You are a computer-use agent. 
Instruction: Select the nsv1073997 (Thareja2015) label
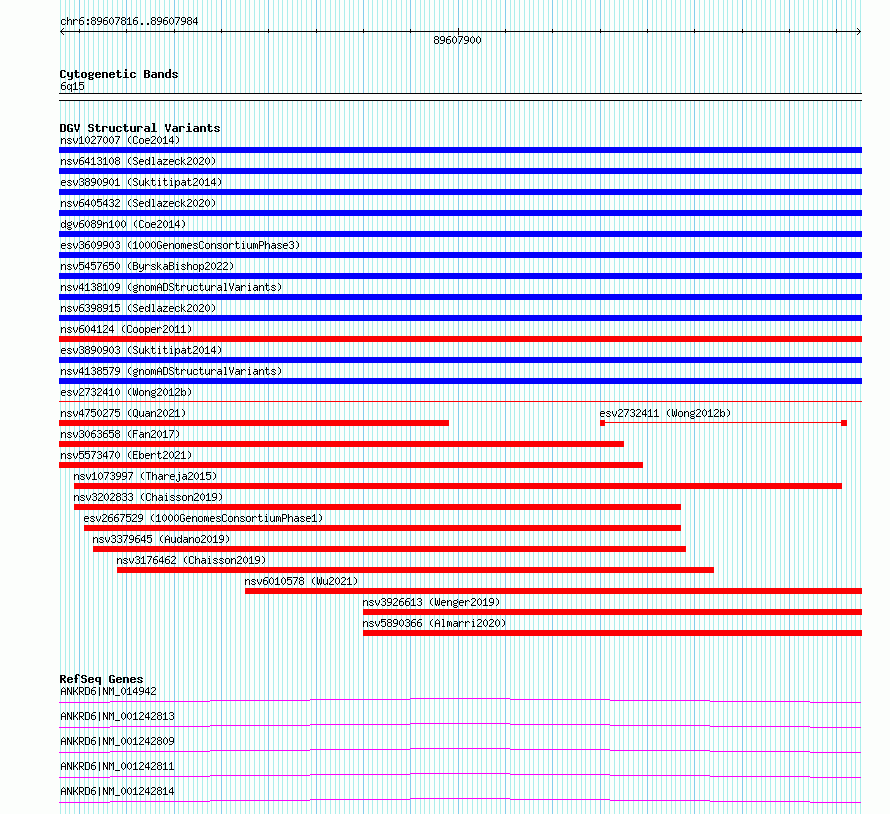(145, 476)
